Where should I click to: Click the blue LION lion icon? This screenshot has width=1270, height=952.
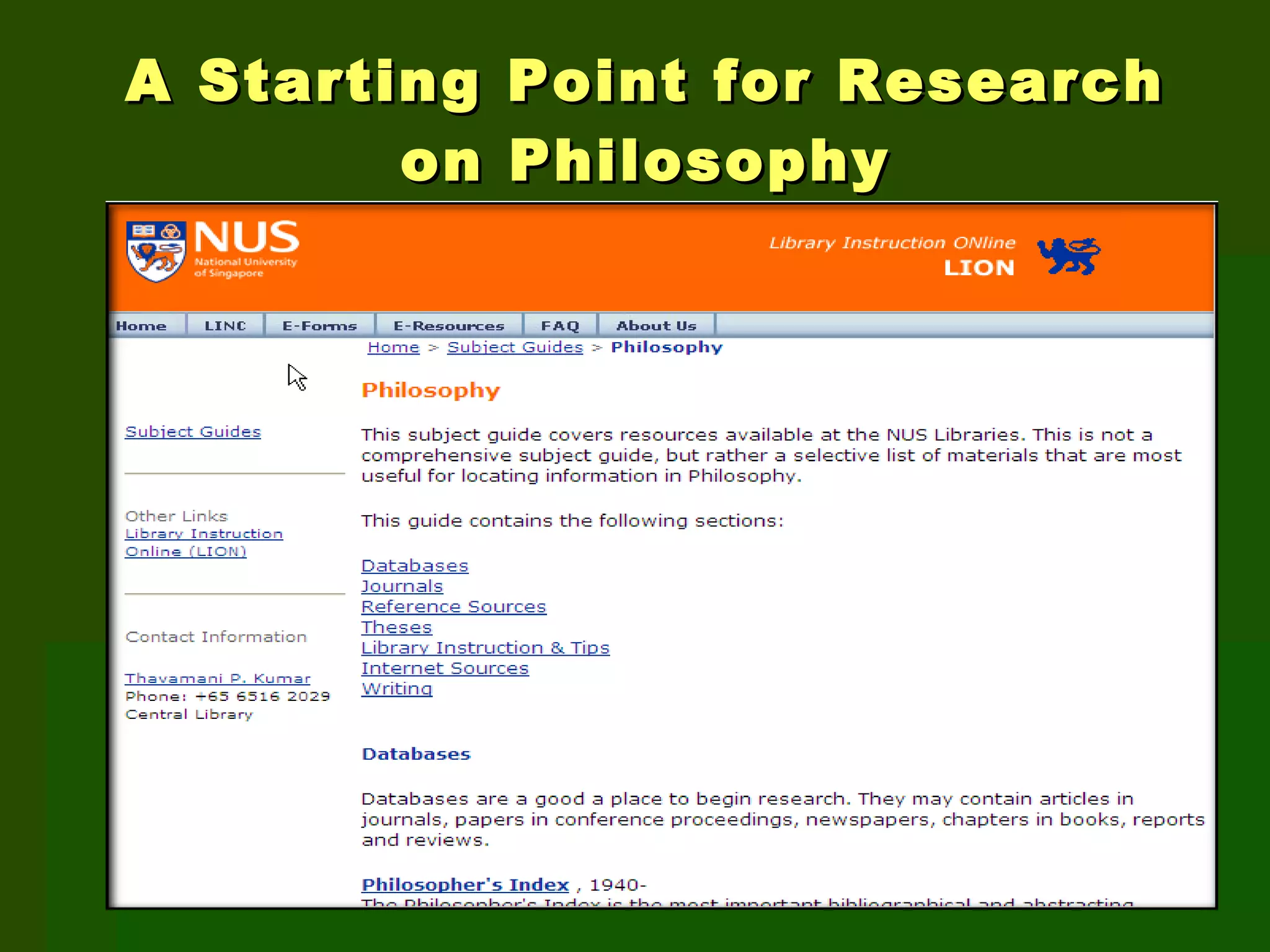click(x=1068, y=256)
